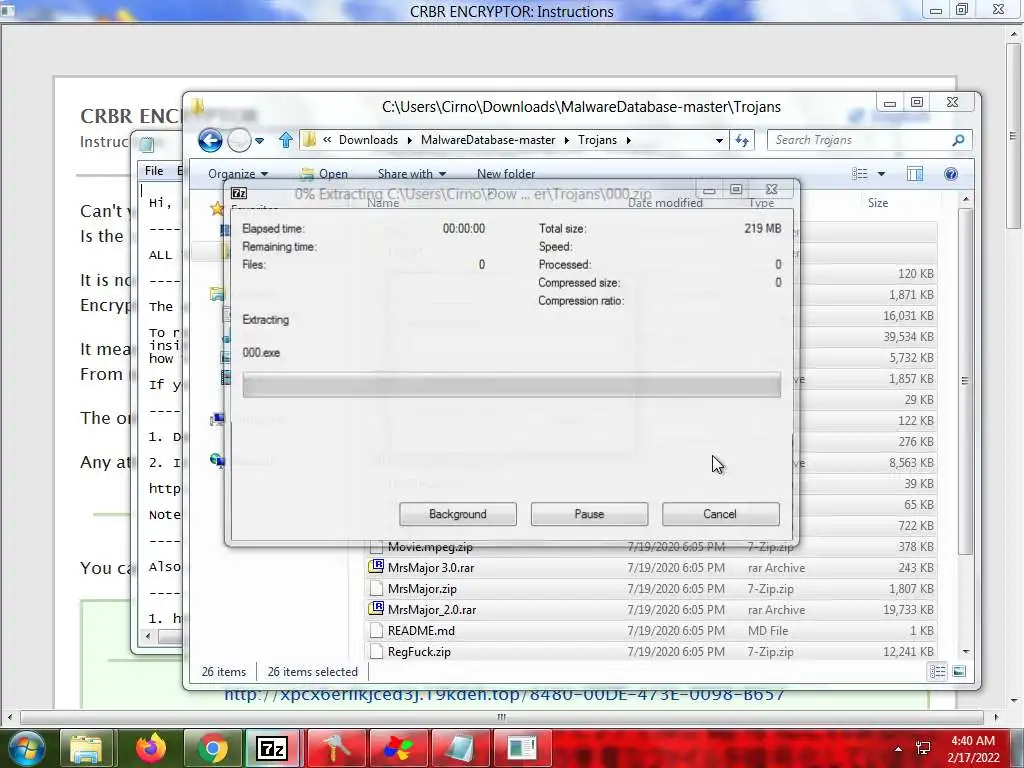The width and height of the screenshot is (1024, 768).
Task: Click the file list scroll up arrow
Action: [x=966, y=199]
